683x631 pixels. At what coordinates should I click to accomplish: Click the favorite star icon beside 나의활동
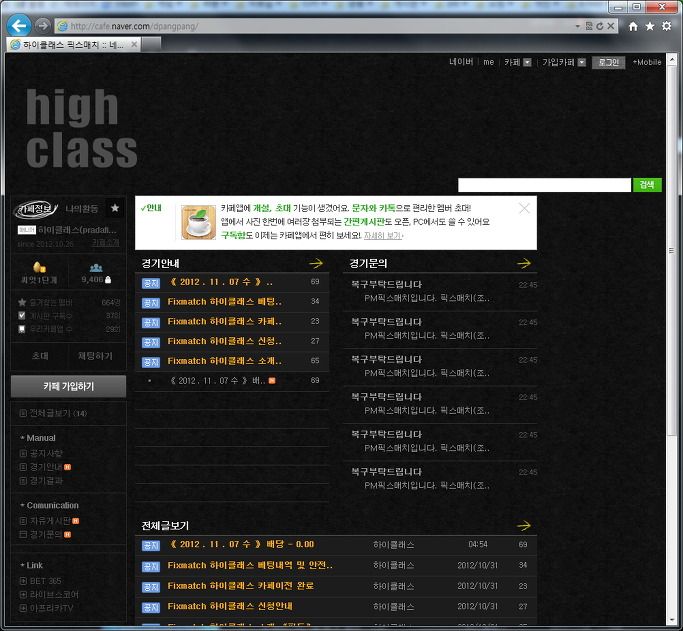click(115, 208)
